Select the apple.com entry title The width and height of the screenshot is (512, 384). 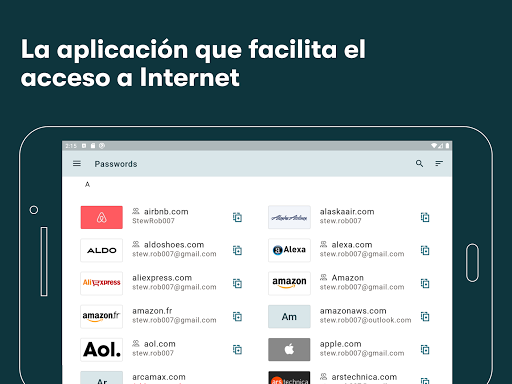click(x=340, y=344)
